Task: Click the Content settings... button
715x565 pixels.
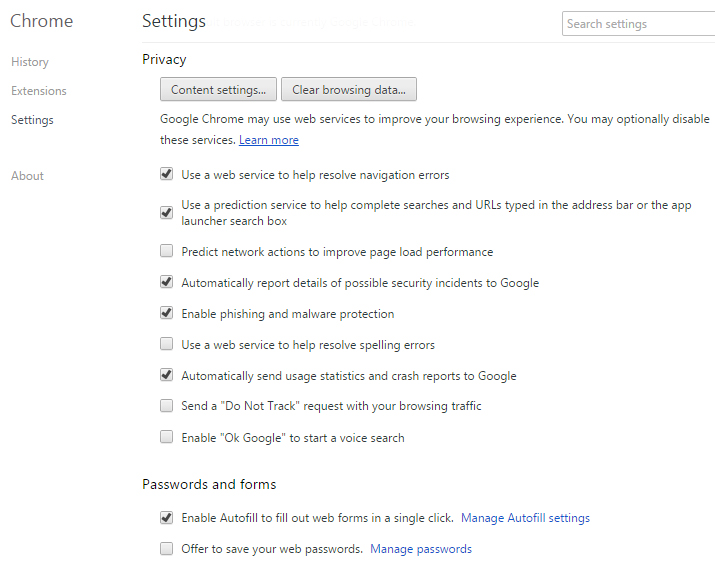Action: tap(218, 89)
